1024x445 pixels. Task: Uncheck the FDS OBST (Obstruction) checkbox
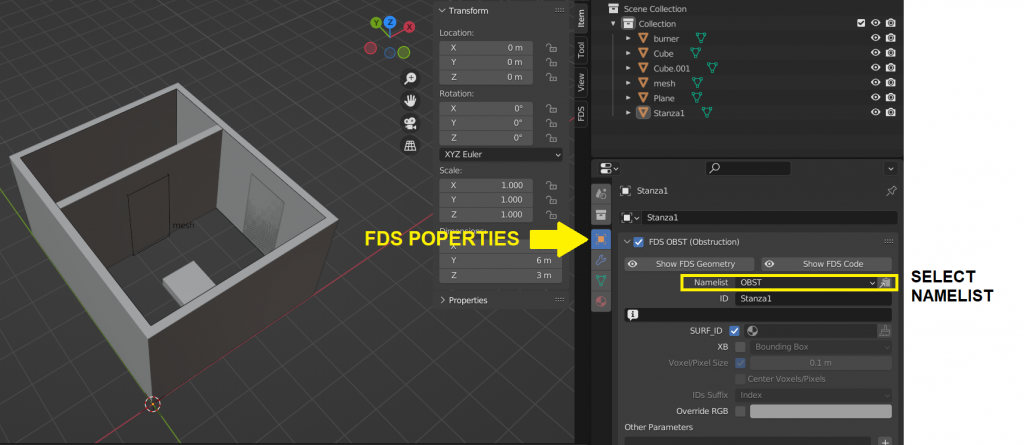point(639,242)
